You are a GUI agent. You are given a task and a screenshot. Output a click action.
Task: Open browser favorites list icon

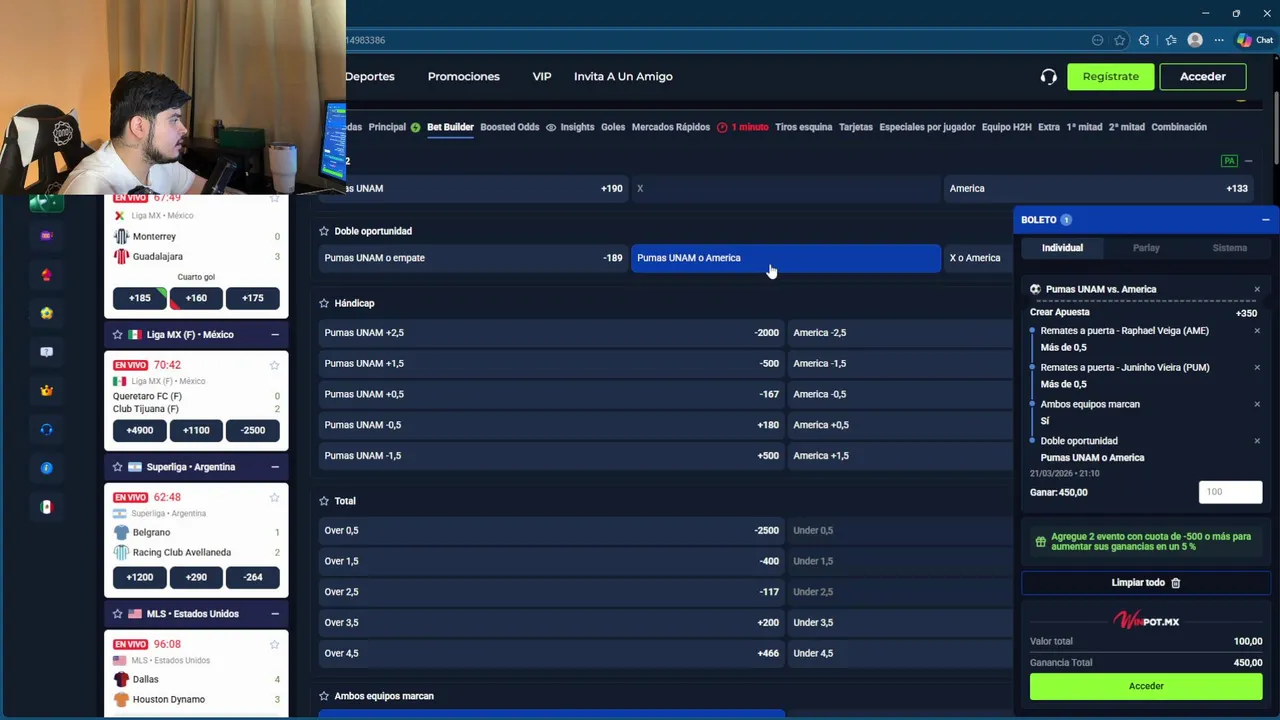click(1171, 40)
